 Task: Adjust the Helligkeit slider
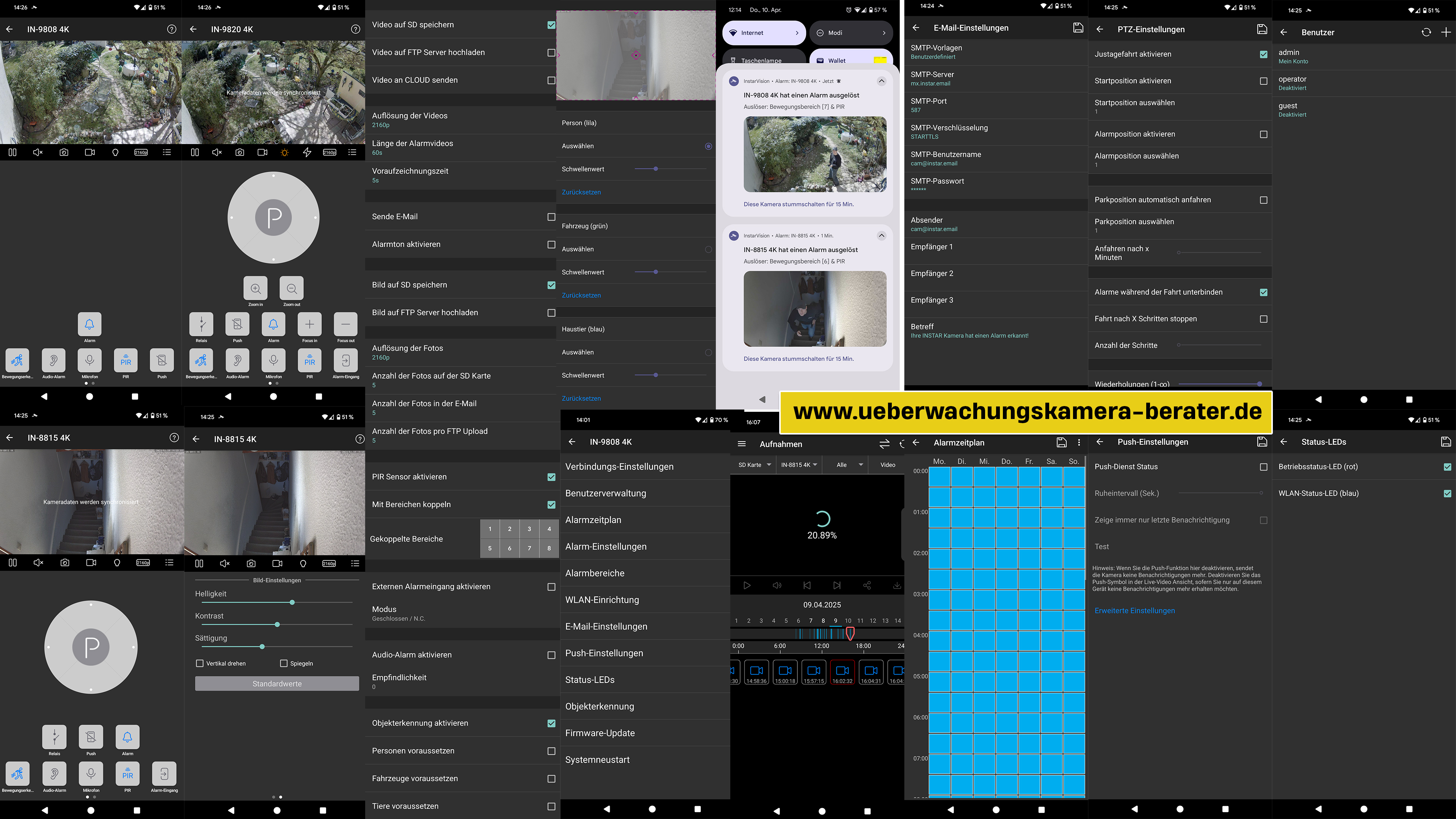[292, 602]
